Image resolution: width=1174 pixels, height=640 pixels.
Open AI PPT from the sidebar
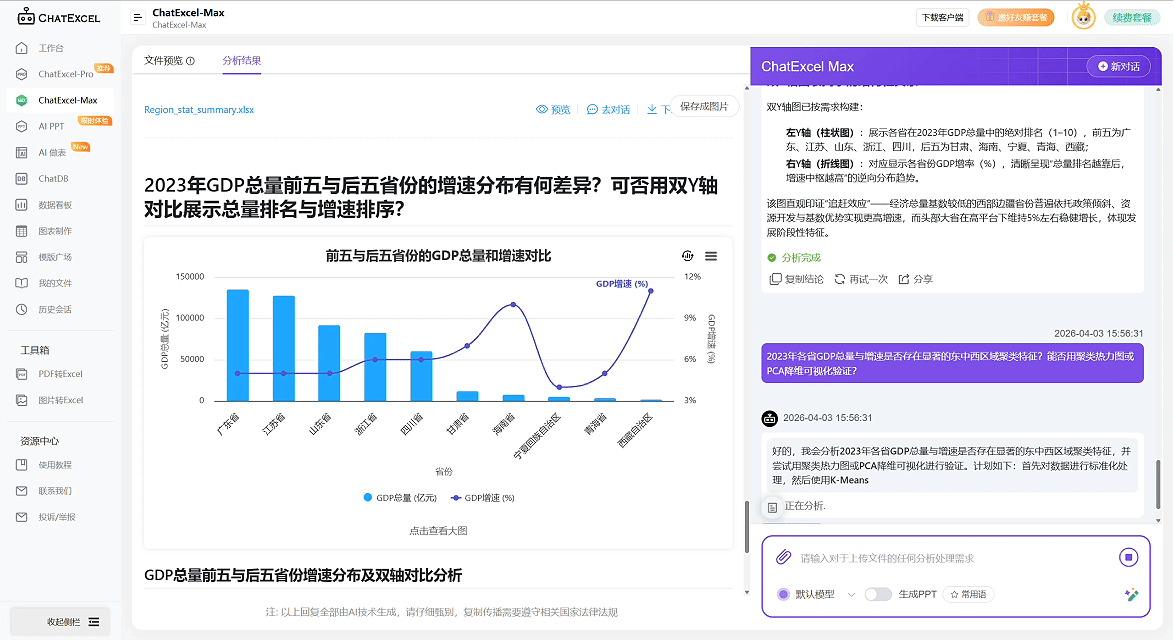tap(51, 127)
